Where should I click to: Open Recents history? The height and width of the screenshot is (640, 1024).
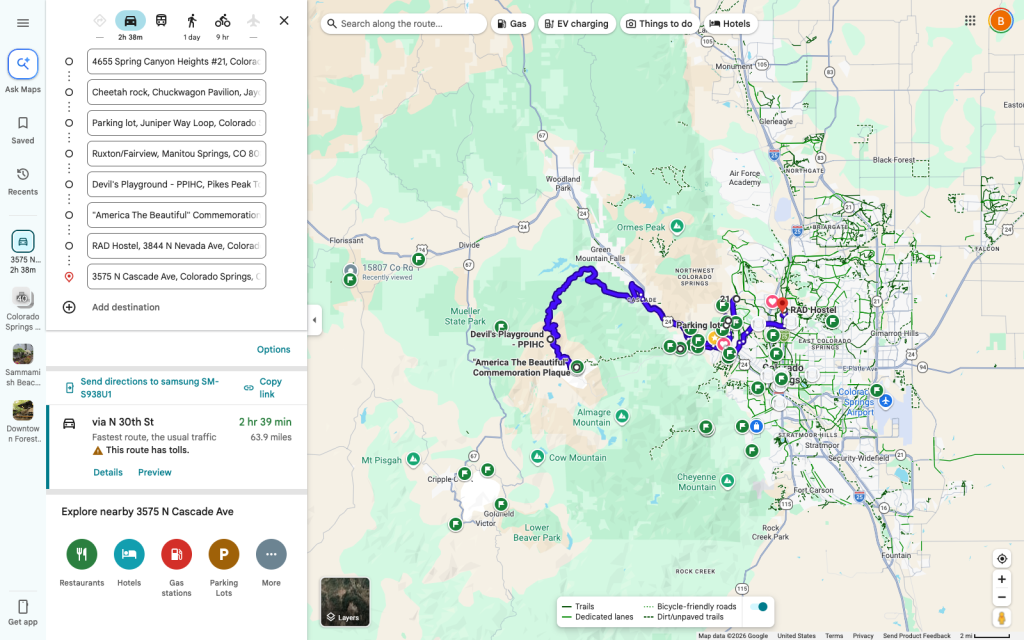click(23, 181)
